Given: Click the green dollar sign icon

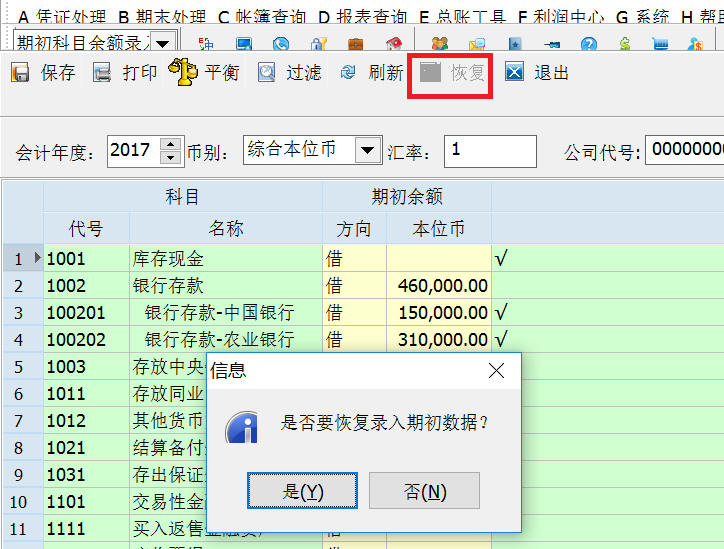Looking at the screenshot, I should (x=625, y=44).
